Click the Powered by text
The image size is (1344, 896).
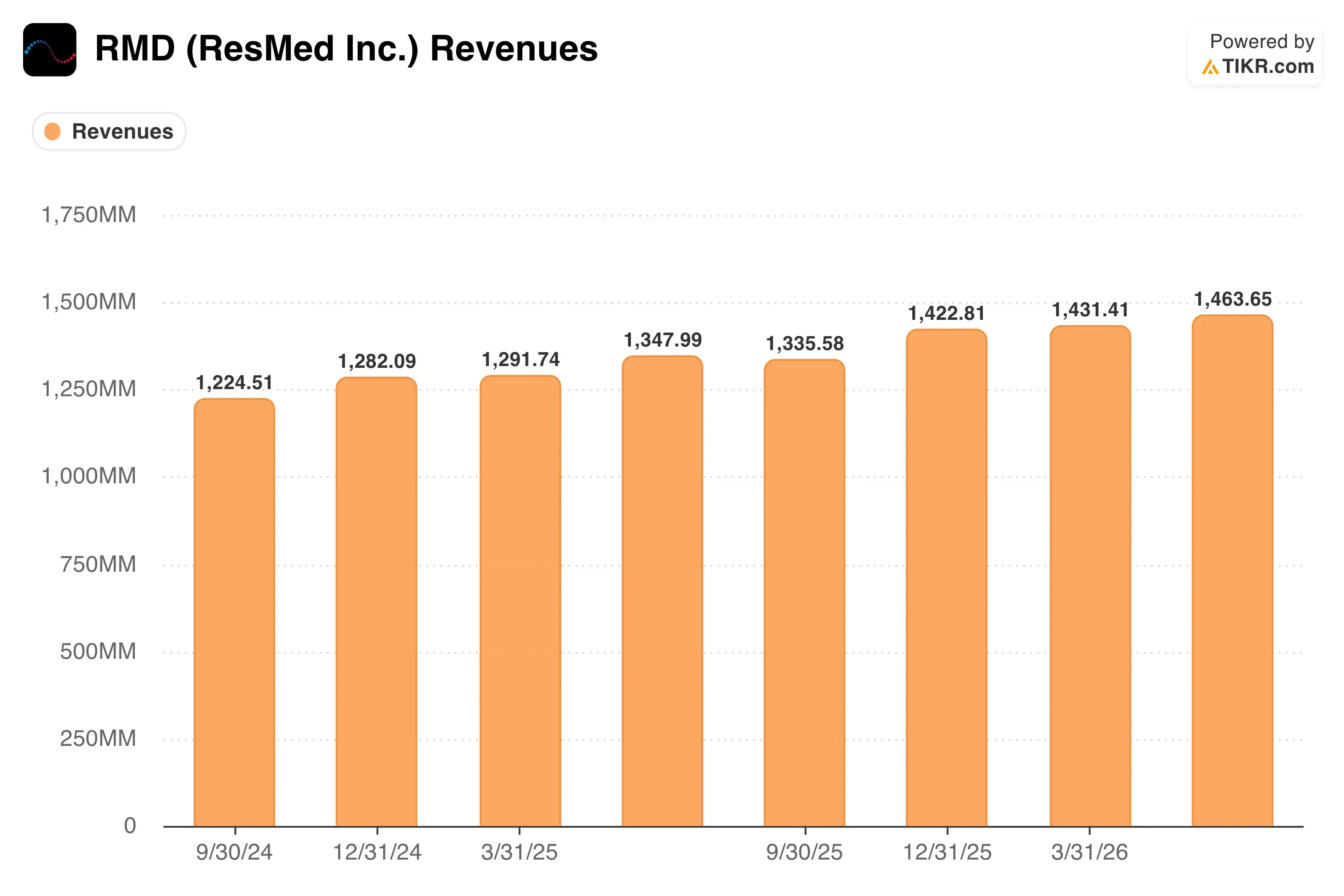[1262, 42]
